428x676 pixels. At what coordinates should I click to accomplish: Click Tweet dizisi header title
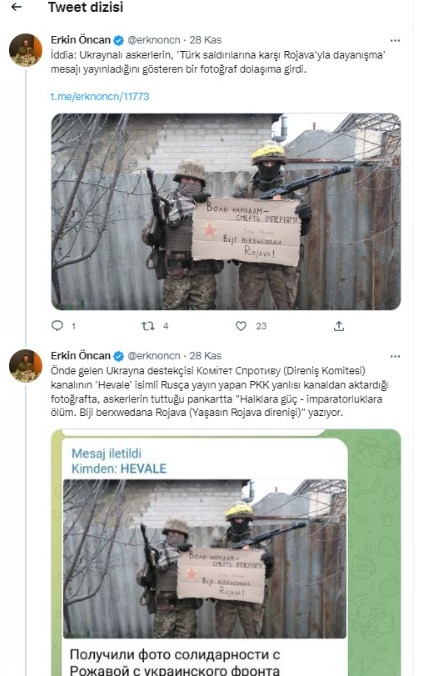click(x=85, y=7)
